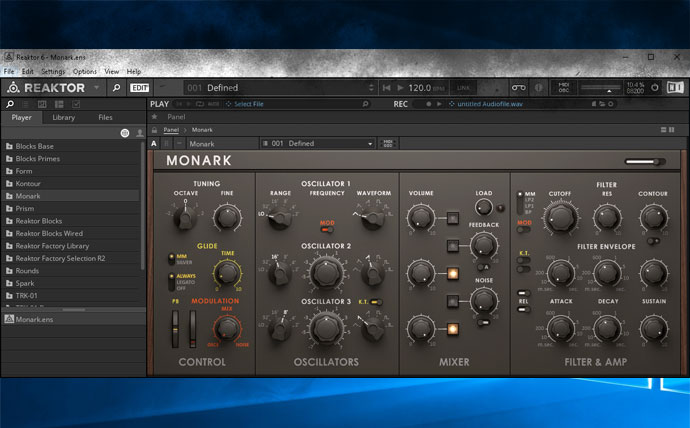Viewport: 690px width, 428px height.
Task: Open the Reaktor main menu dropdown arrow
Action: (96, 88)
